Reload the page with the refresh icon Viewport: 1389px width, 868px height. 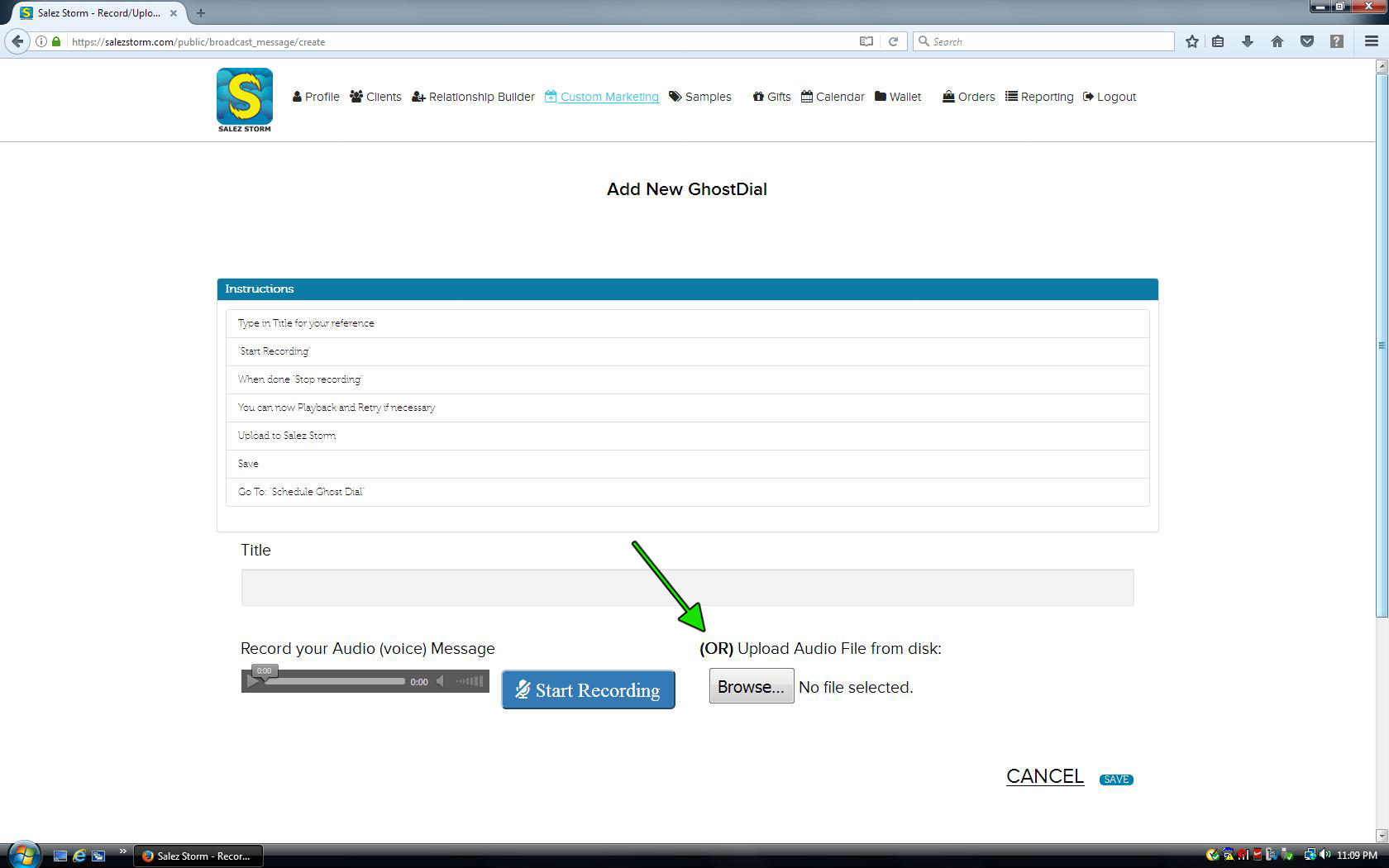click(x=893, y=41)
